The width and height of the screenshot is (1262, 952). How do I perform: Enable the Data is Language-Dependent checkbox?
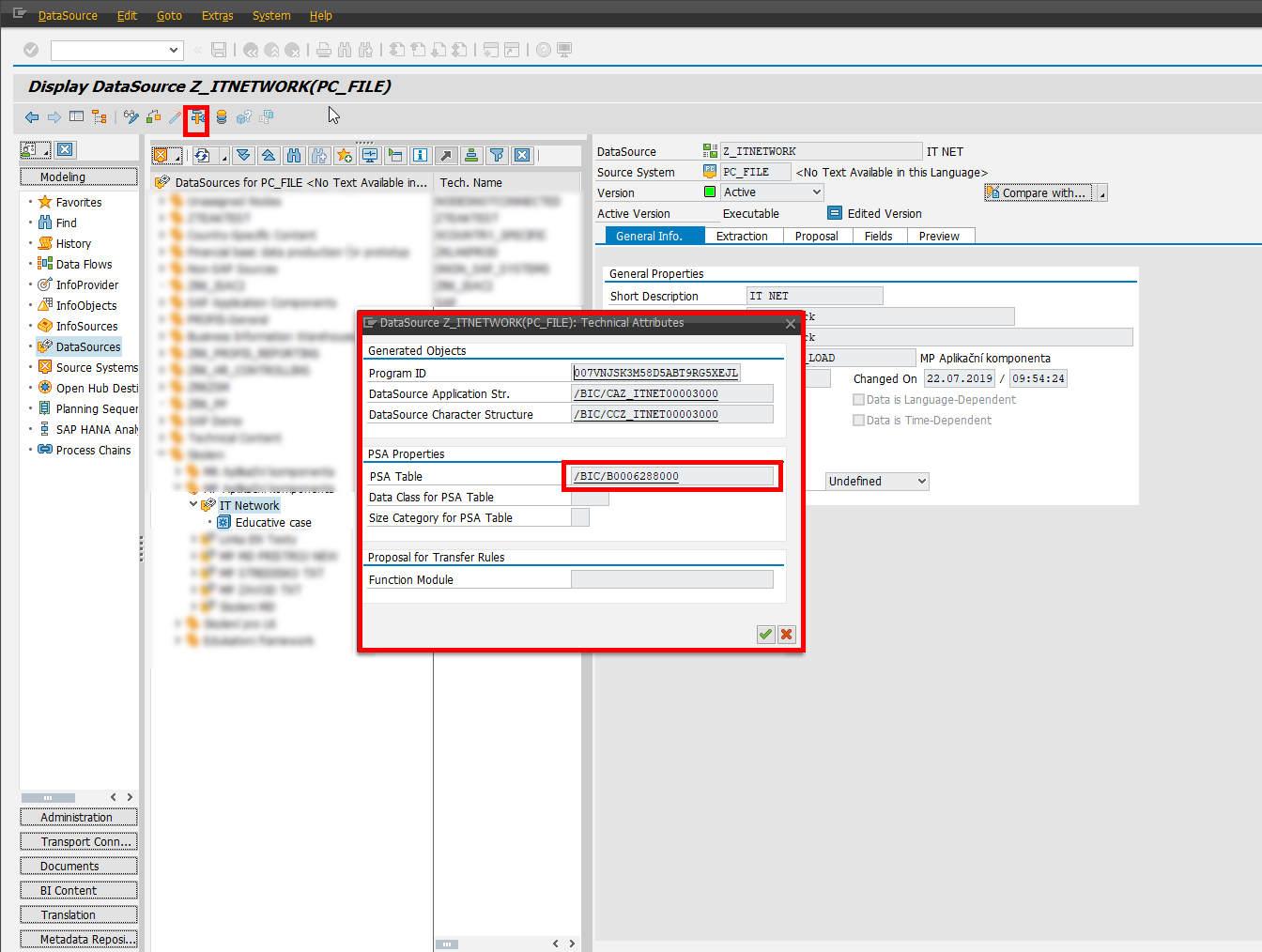857,399
